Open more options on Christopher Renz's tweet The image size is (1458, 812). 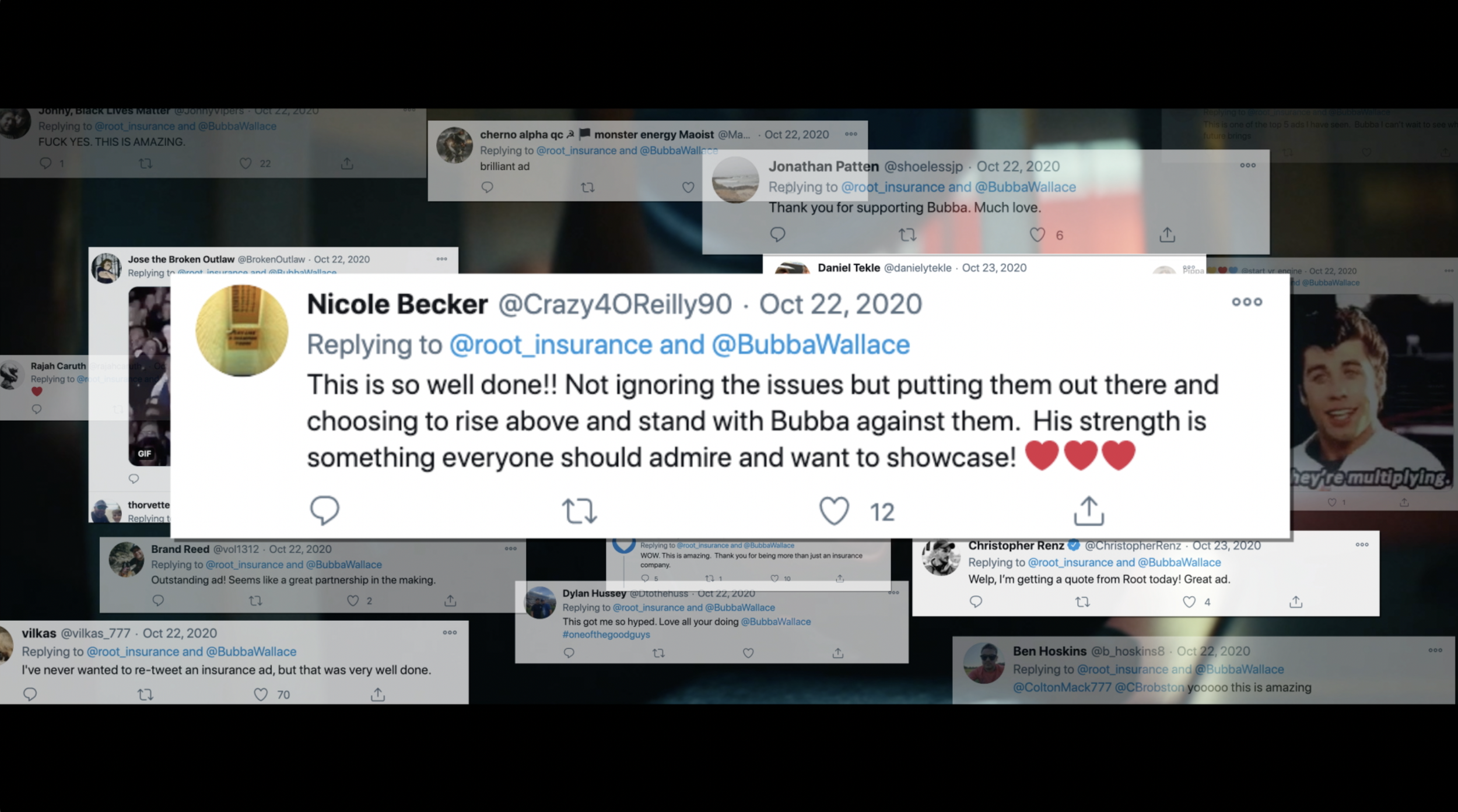click(1362, 544)
